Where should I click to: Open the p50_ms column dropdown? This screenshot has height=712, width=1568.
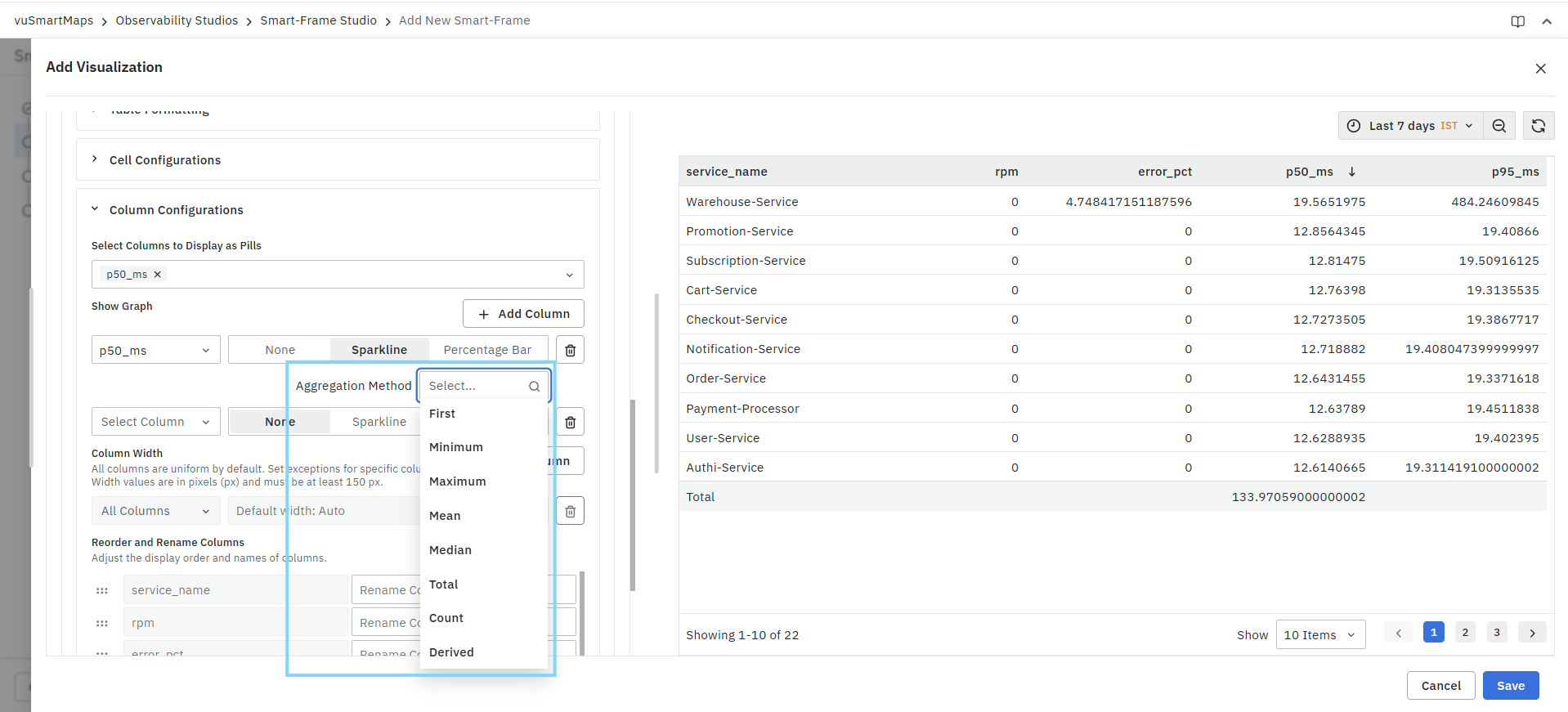click(156, 351)
